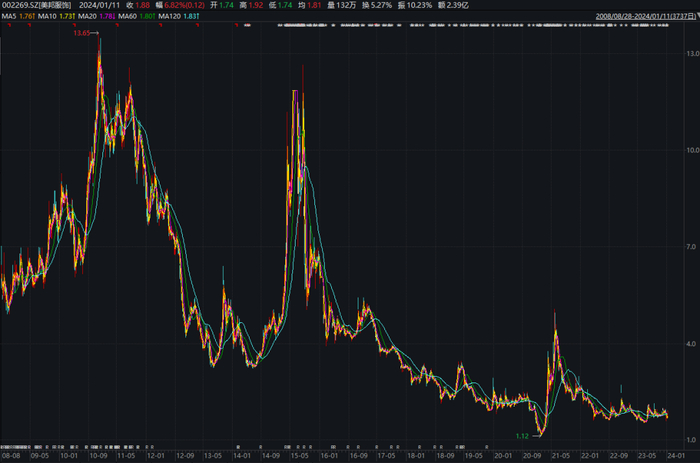Click the 13.65 highest price marker
The width and height of the screenshot is (700, 463).
click(x=82, y=33)
